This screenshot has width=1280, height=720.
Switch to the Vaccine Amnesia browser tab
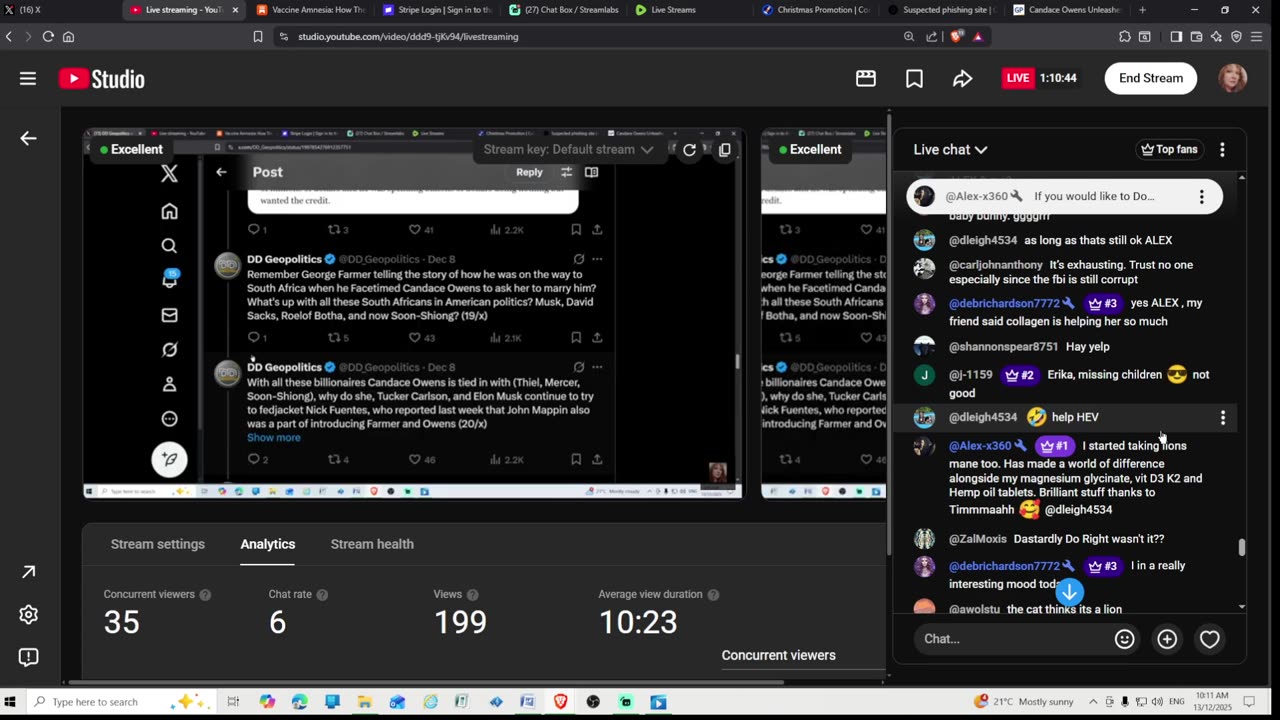(x=310, y=10)
